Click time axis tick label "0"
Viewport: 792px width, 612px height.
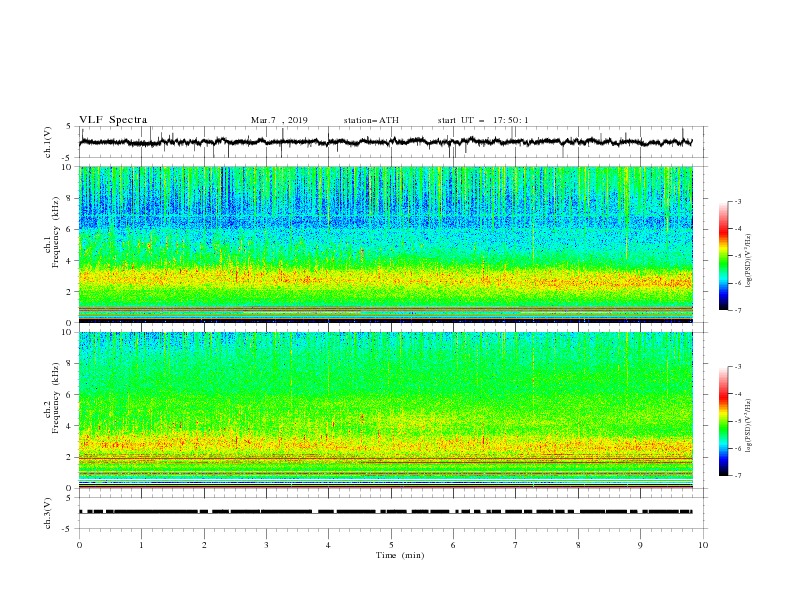tap(79, 545)
